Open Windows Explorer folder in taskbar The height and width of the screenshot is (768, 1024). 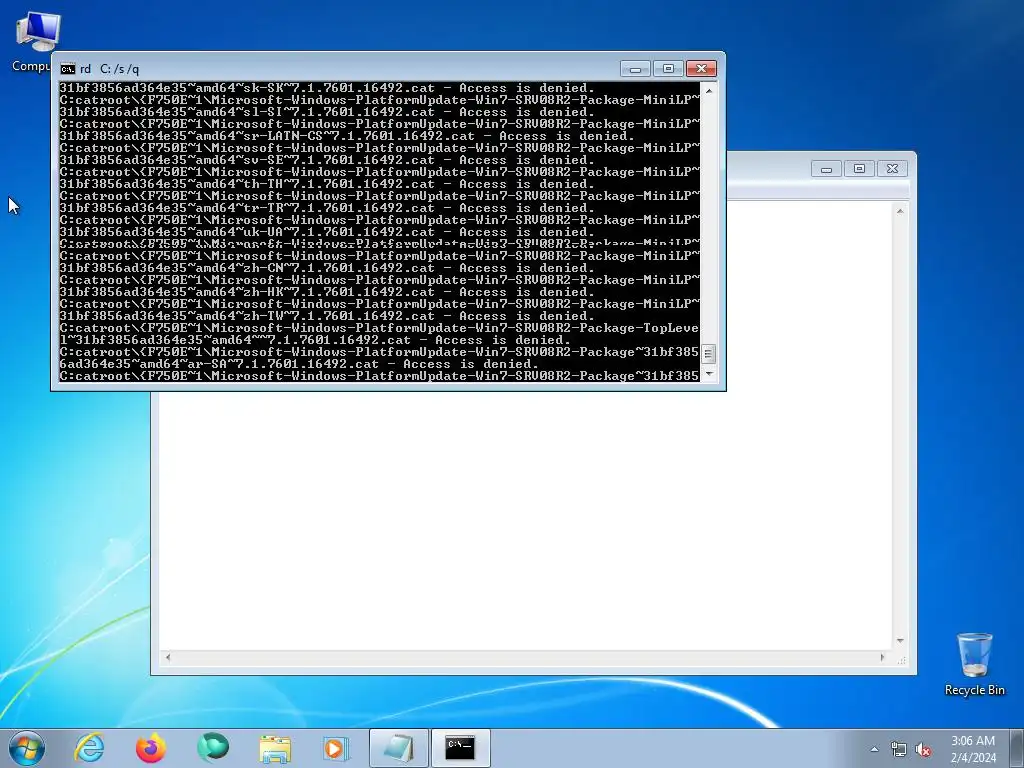274,748
